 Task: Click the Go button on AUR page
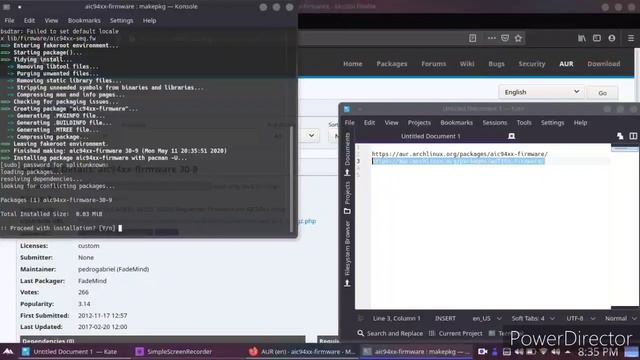[x=602, y=93]
